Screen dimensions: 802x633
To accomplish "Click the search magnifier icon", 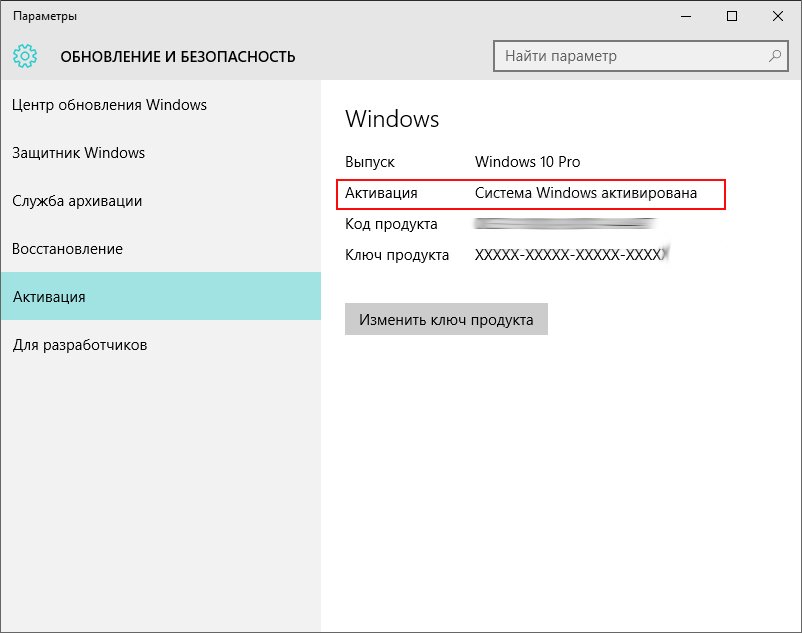I will tap(774, 56).
